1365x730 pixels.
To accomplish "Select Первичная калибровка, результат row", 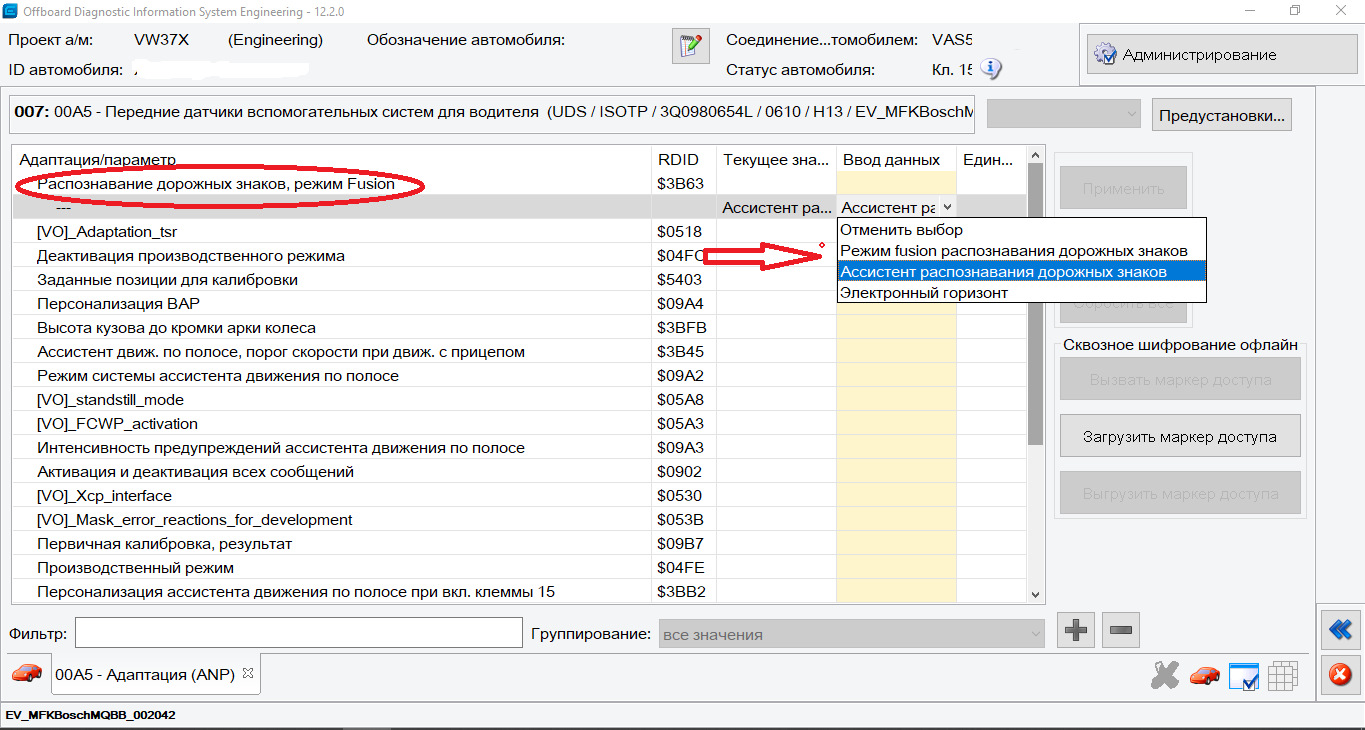I will (520, 543).
